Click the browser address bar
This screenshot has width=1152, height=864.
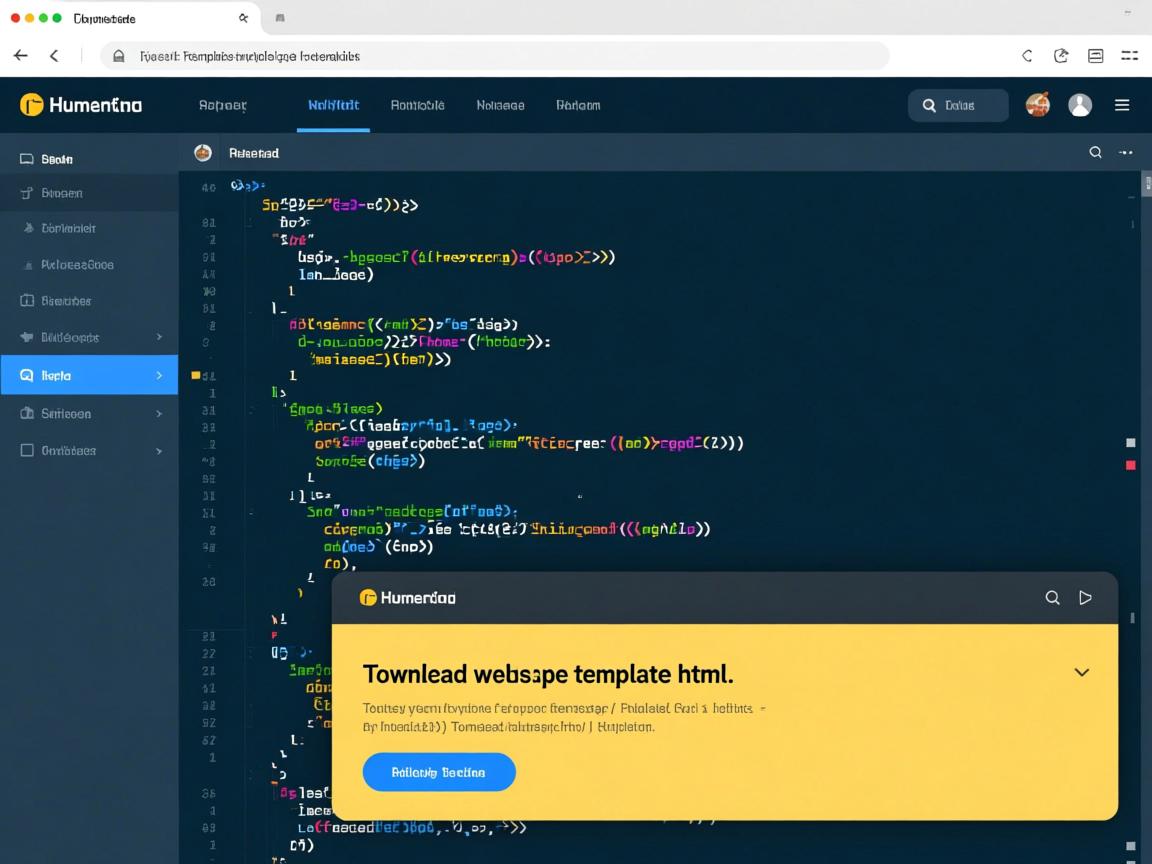pyautogui.click(x=495, y=56)
